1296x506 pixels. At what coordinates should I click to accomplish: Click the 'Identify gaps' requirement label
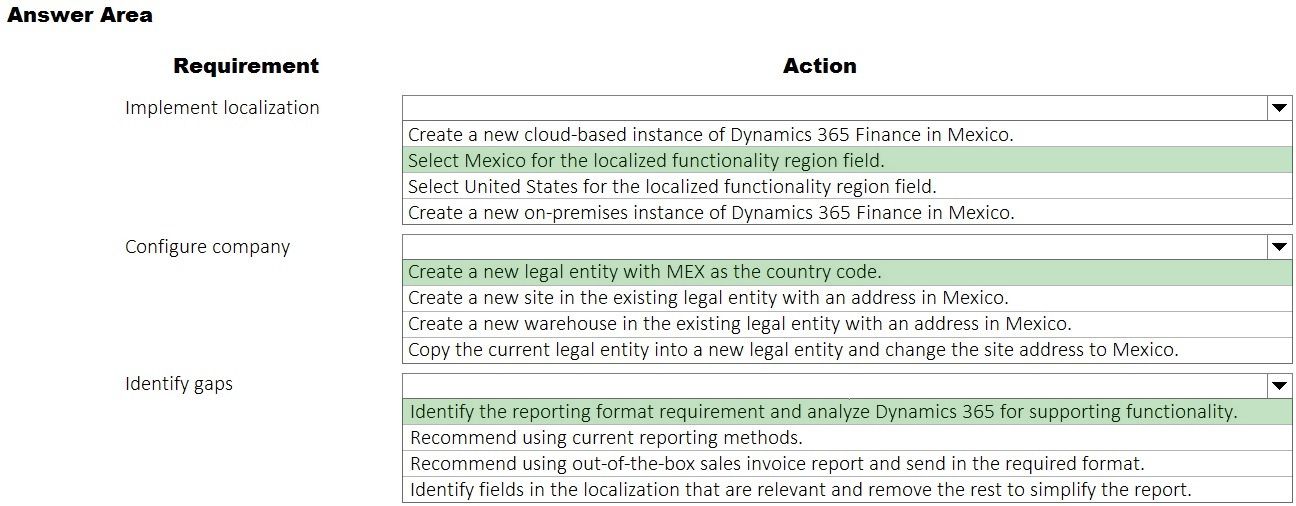click(179, 384)
